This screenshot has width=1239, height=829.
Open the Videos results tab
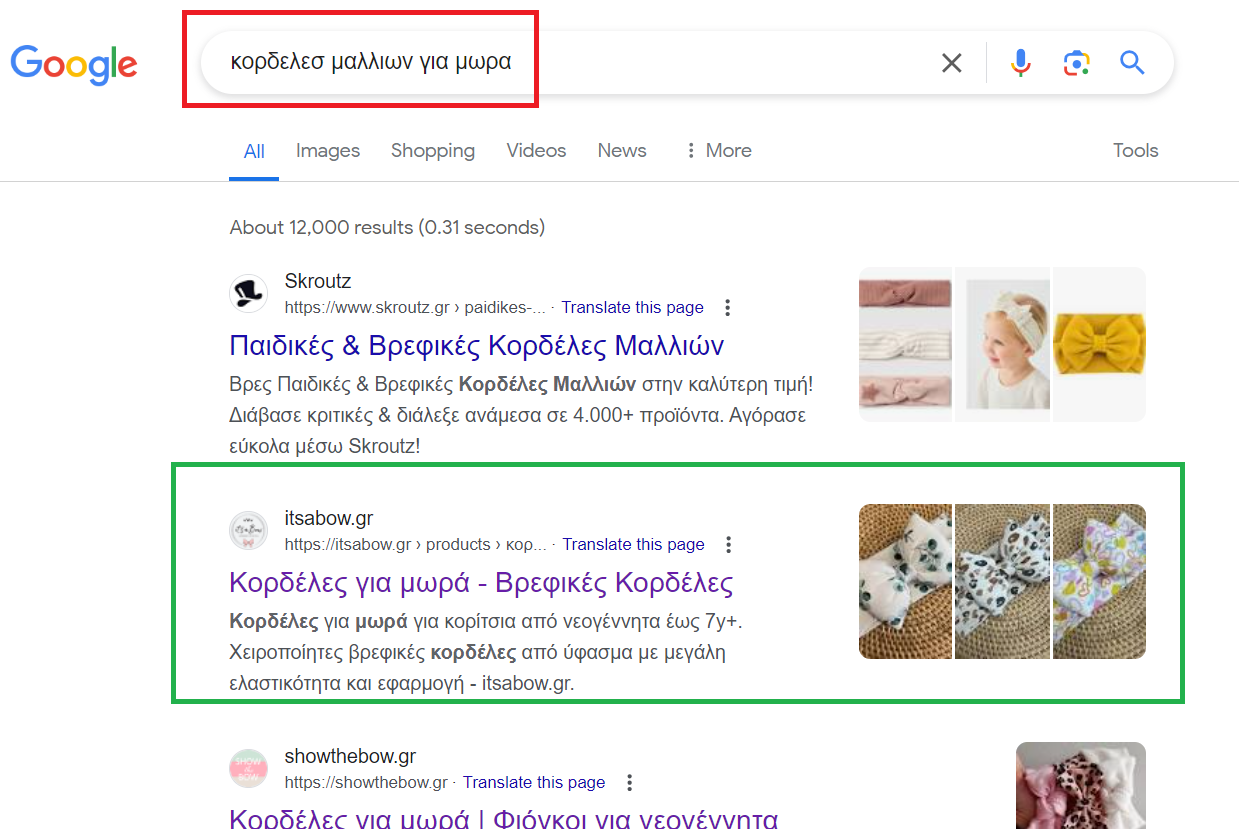[x=536, y=151]
